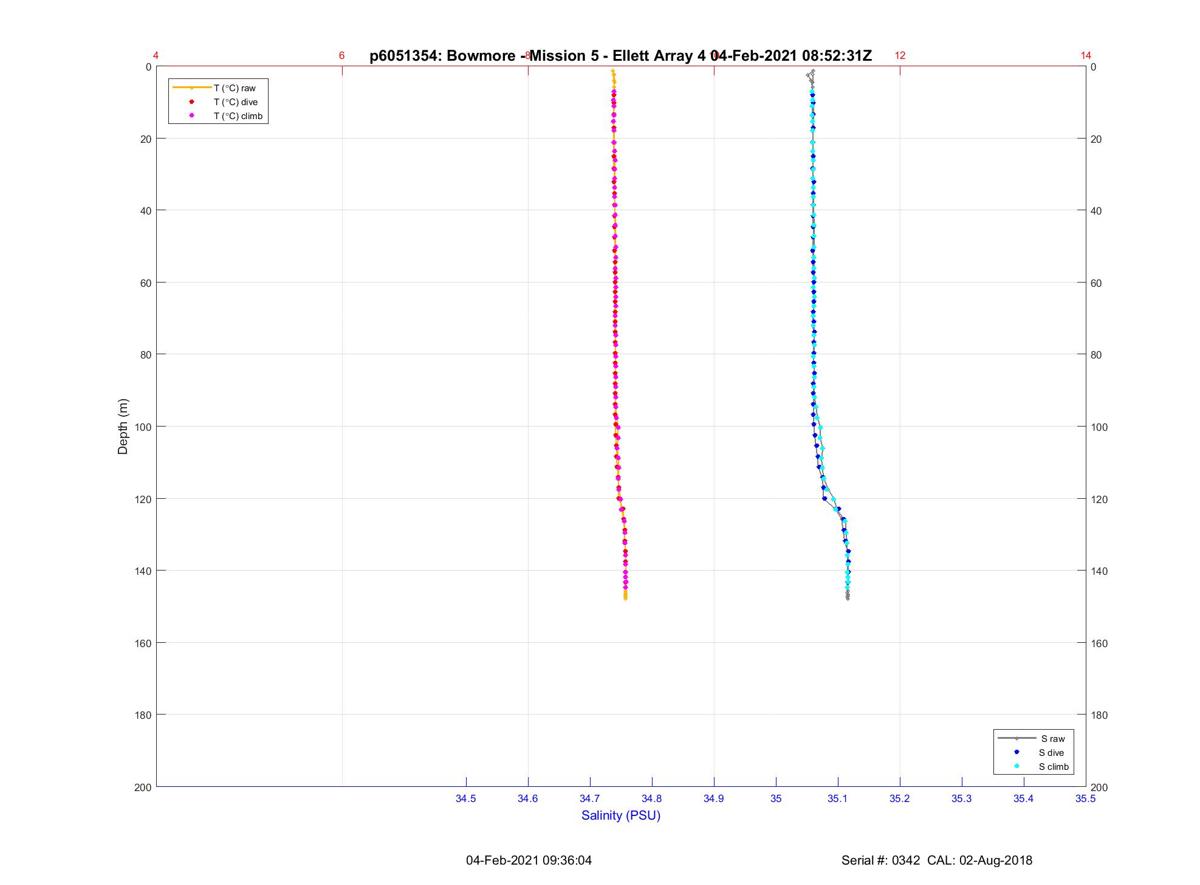Click the red 14 temperature tick label
Screen dimensions: 1200x885
pos(1086,56)
